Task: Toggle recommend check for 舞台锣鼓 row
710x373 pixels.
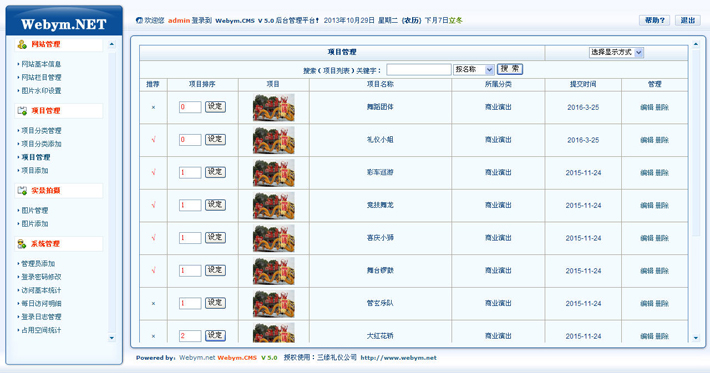Action: pyautogui.click(x=154, y=270)
